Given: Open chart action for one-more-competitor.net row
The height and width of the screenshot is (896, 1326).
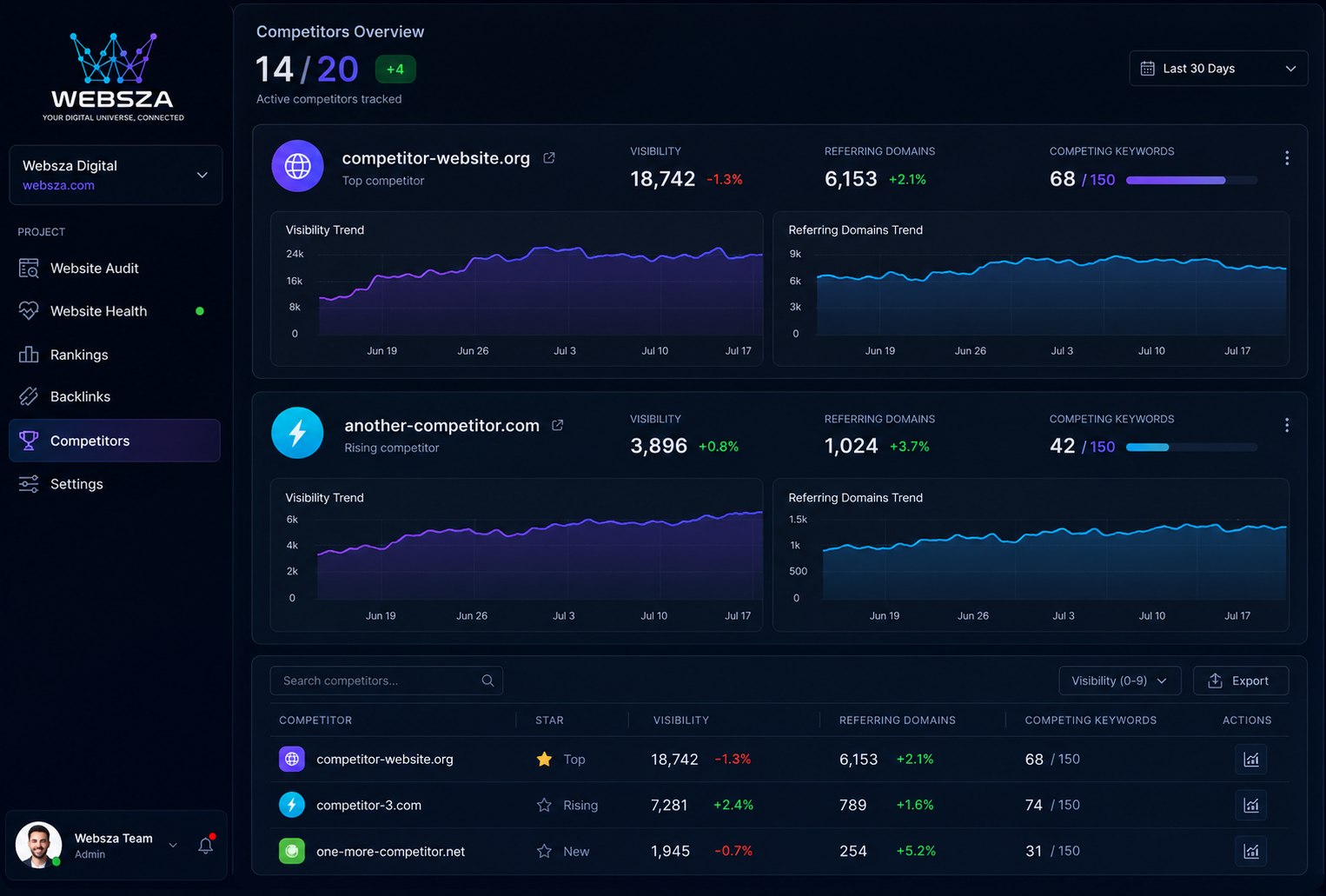Looking at the screenshot, I should [x=1251, y=852].
